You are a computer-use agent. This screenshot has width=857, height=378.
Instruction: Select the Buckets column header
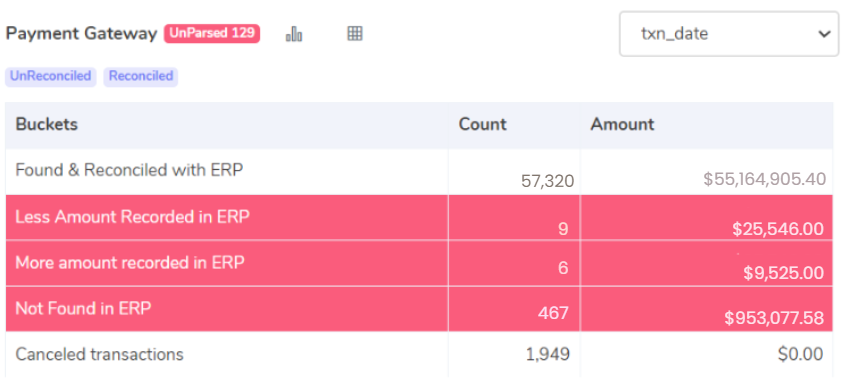[46, 125]
